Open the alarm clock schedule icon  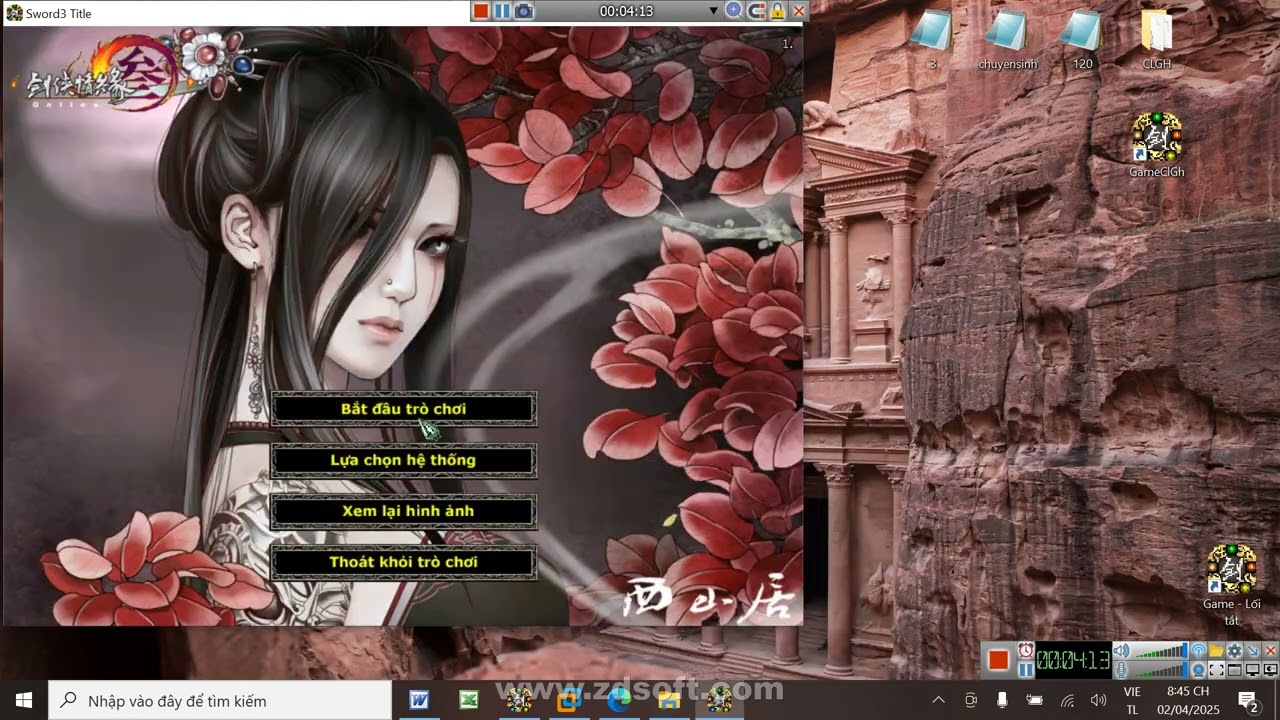click(1026, 650)
